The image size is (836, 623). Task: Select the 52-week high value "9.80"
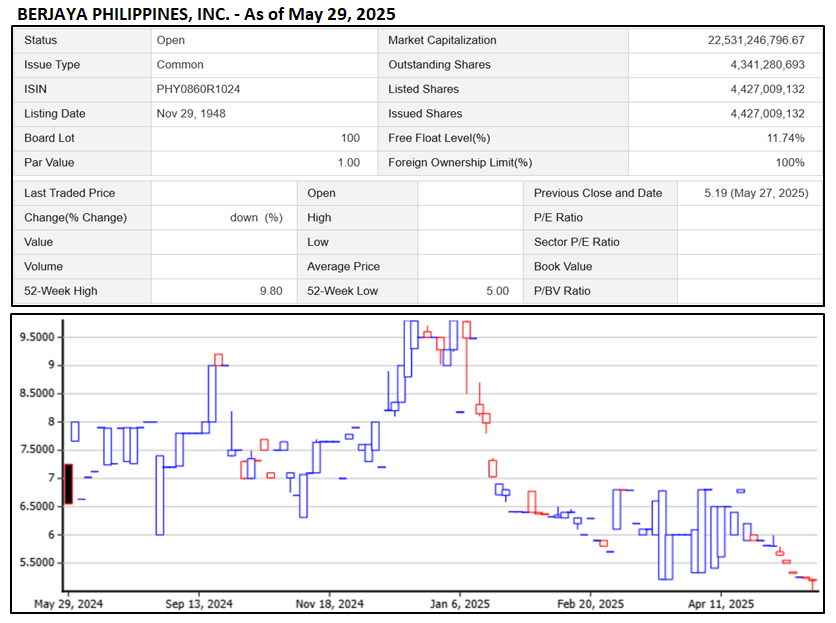click(x=271, y=291)
